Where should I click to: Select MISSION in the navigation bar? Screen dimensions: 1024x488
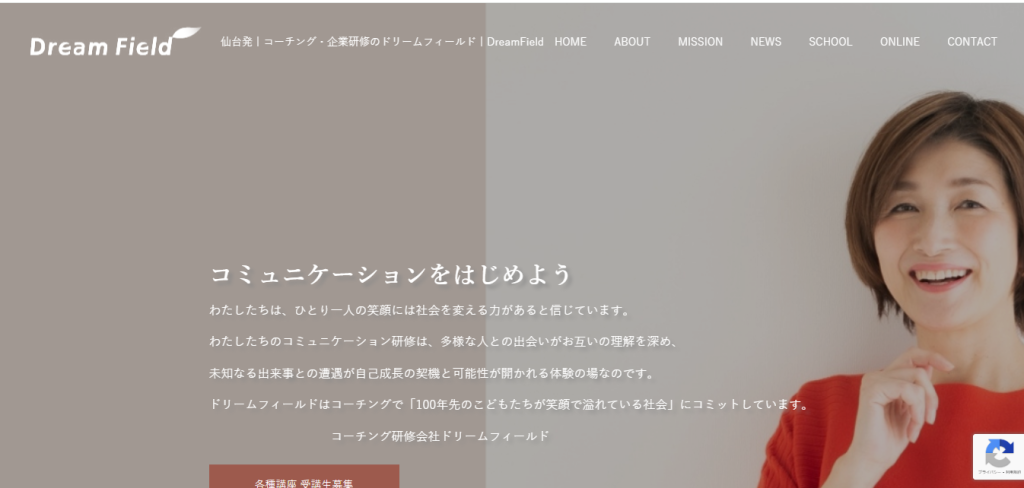(x=700, y=42)
